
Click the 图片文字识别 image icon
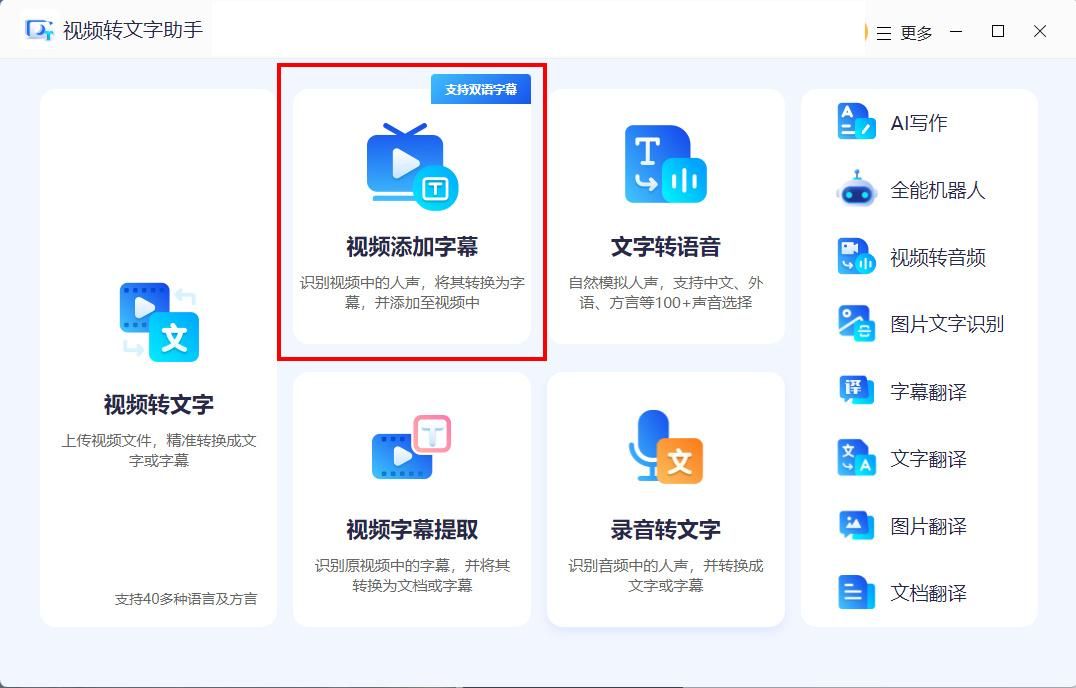tap(856, 323)
